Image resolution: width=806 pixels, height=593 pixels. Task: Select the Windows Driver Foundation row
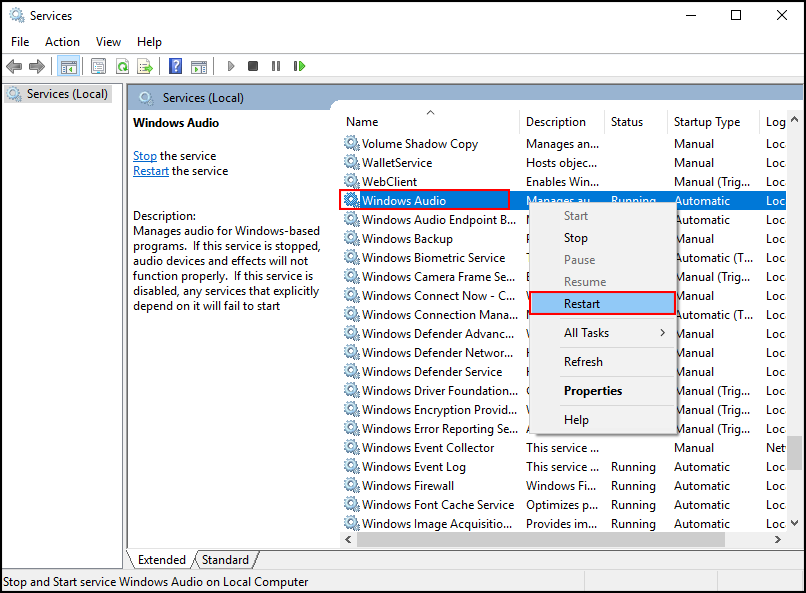(x=563, y=391)
